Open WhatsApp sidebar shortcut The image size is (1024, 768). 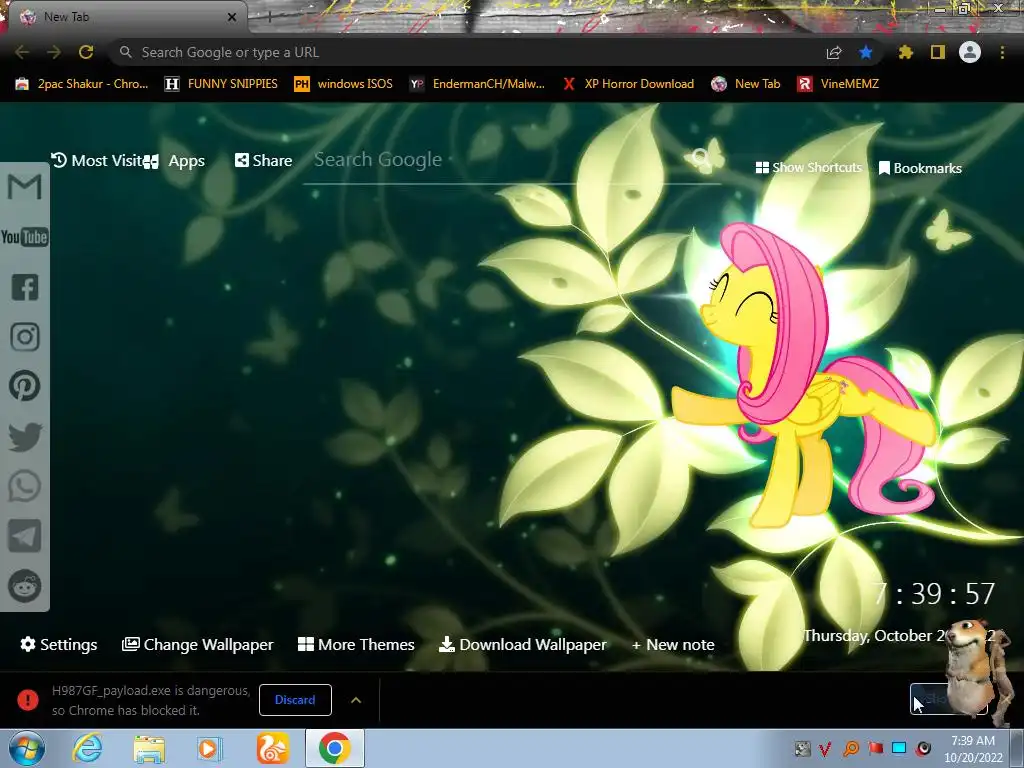[25, 487]
